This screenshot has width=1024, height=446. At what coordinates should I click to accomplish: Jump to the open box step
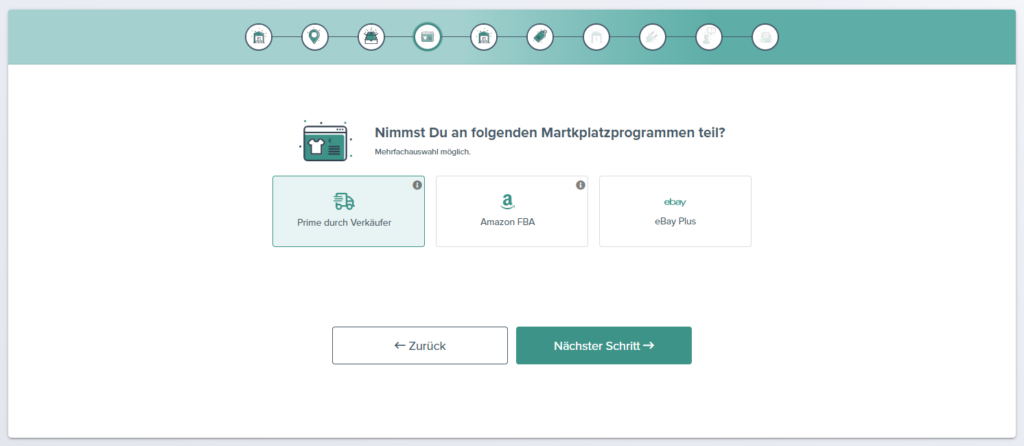coord(371,37)
